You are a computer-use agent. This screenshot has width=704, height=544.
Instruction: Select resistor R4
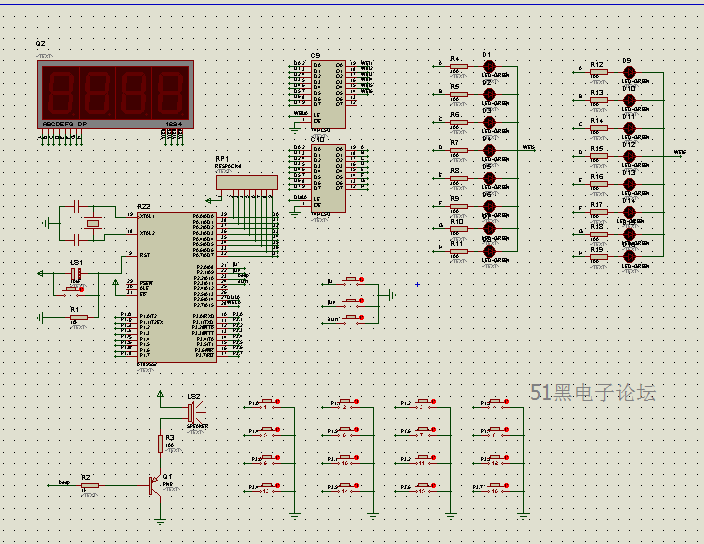459,66
